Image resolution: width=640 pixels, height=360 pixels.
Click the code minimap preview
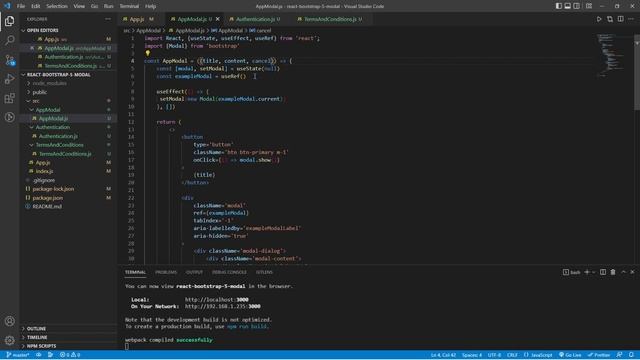click(611, 55)
